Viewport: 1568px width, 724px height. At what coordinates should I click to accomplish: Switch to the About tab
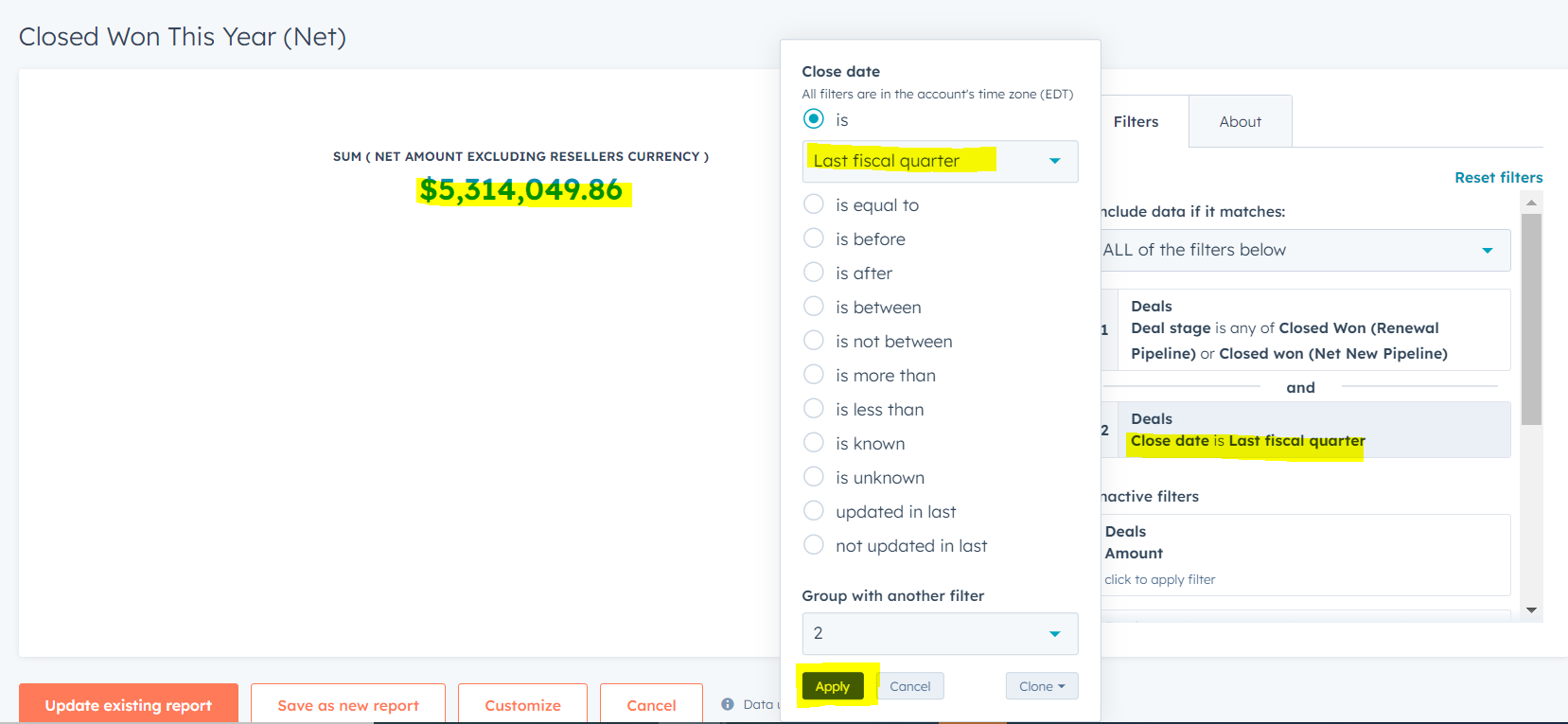click(1240, 121)
